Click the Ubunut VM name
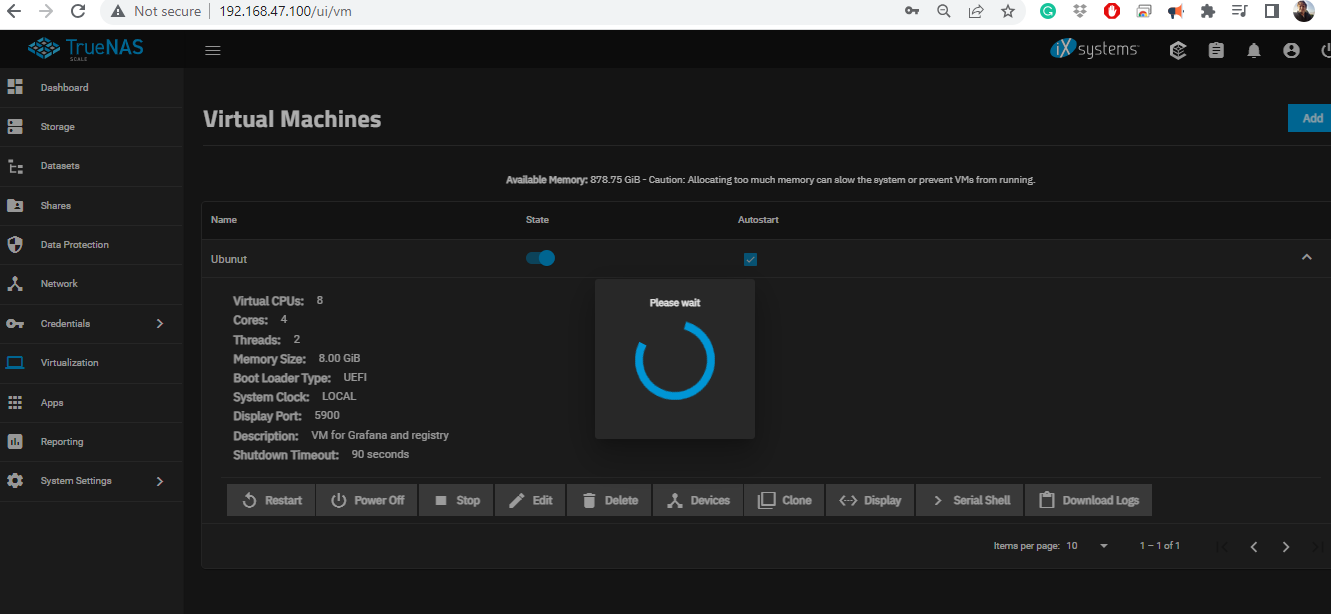 click(229, 259)
